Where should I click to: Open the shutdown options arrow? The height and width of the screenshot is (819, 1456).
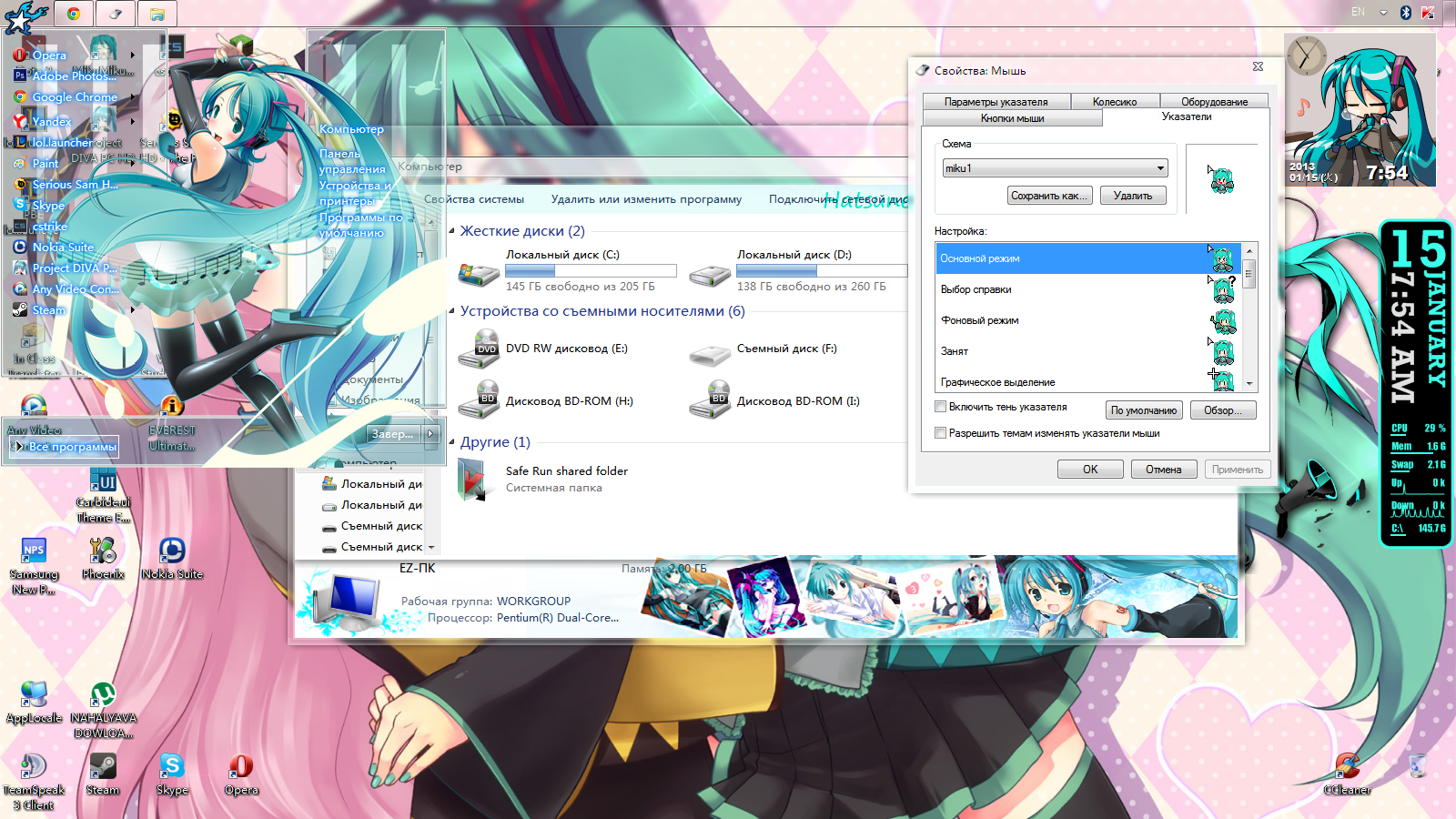[x=431, y=434]
